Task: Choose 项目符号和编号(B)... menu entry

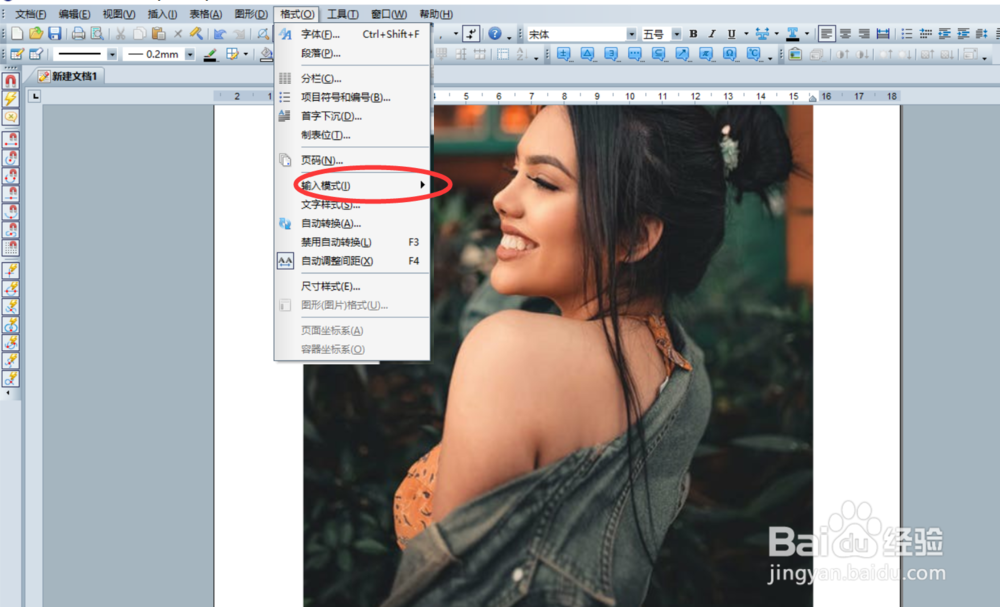Action: click(352, 97)
